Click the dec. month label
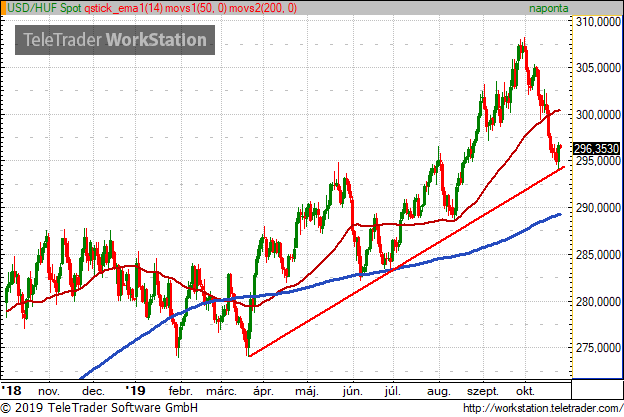 [93, 392]
